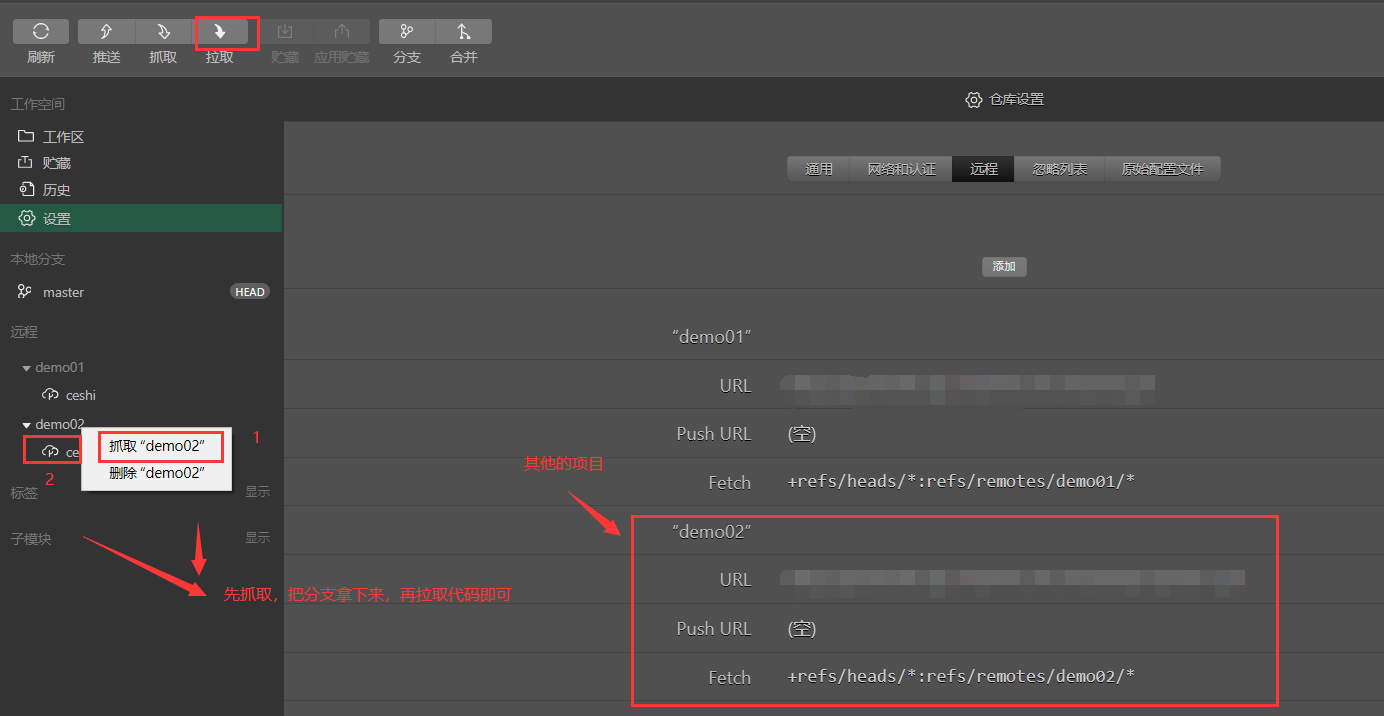Choose 抓取 "demo02" from context menu
Viewport: 1384px width, 716px height.
click(157, 446)
